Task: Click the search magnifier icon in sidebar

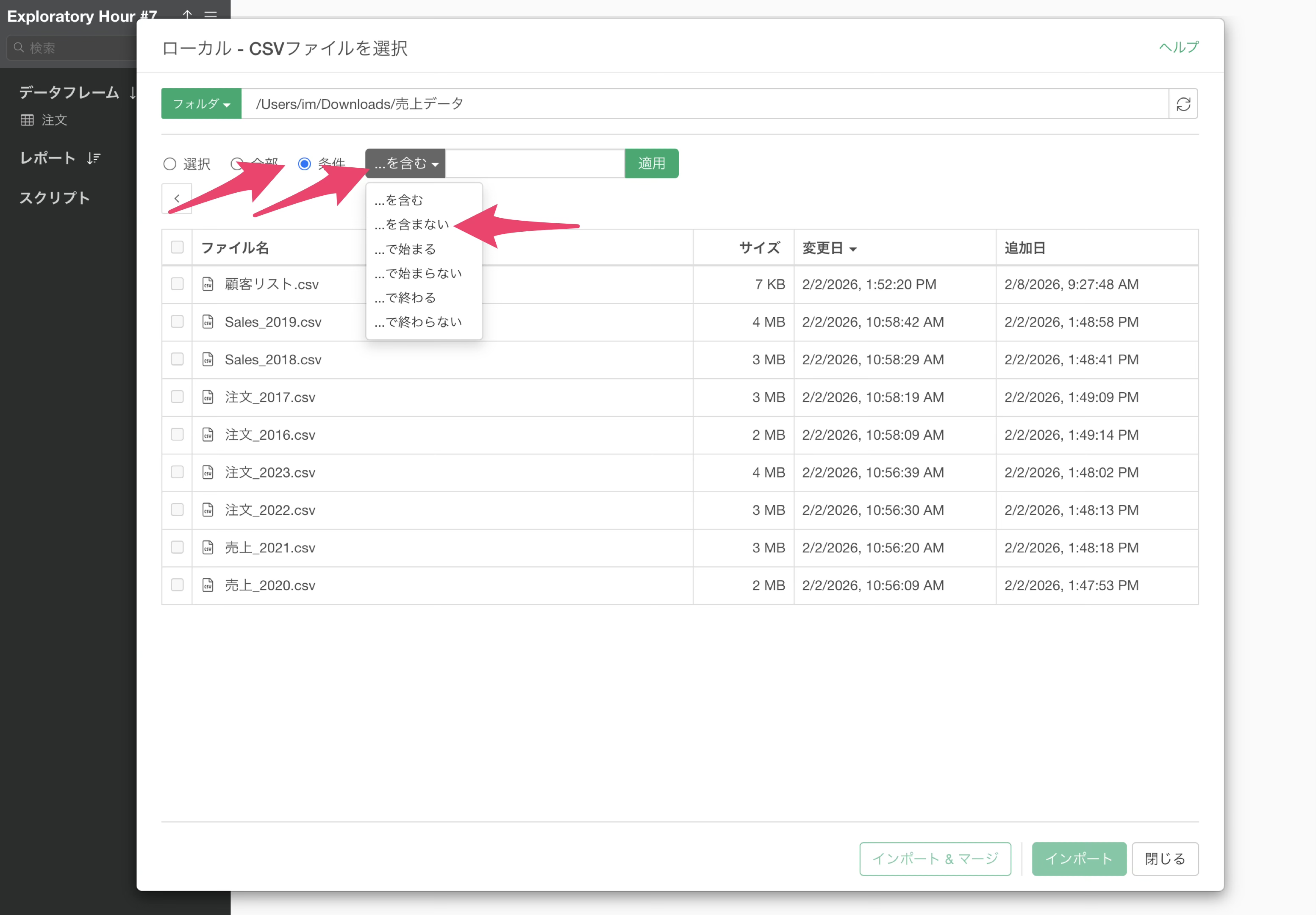Action: 19,47
